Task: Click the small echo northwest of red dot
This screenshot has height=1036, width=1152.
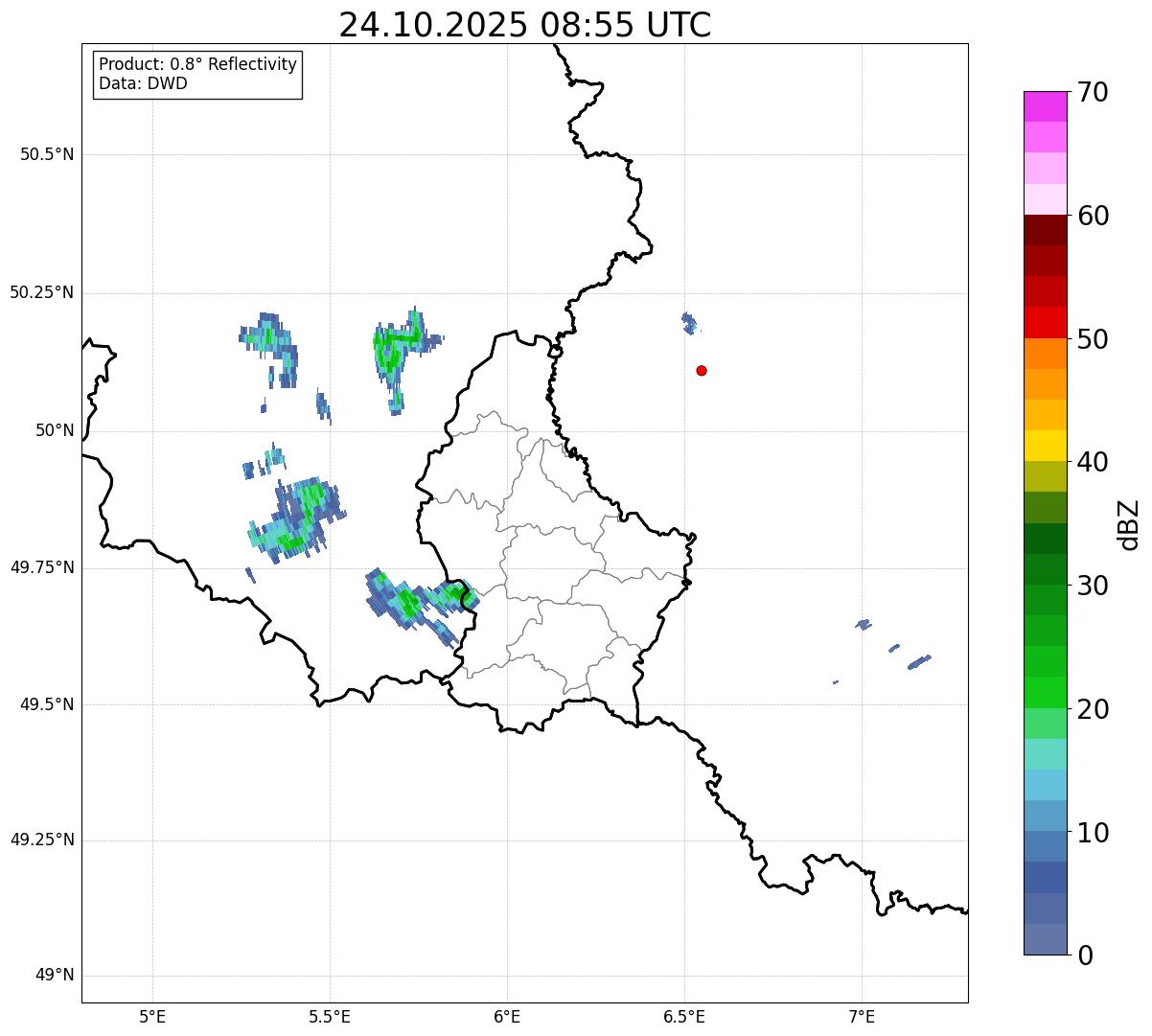Action: [x=689, y=323]
